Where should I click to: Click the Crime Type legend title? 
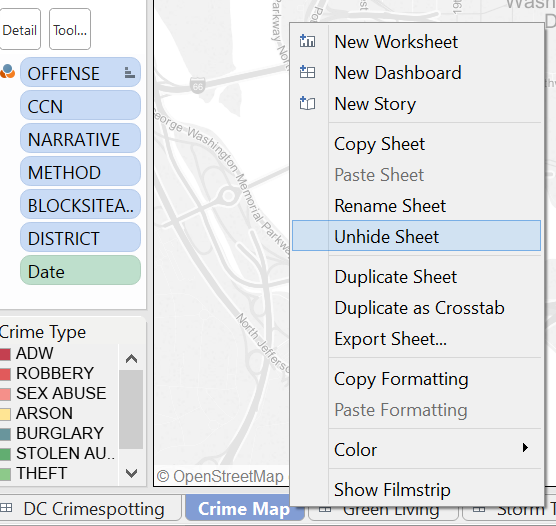pos(43,333)
